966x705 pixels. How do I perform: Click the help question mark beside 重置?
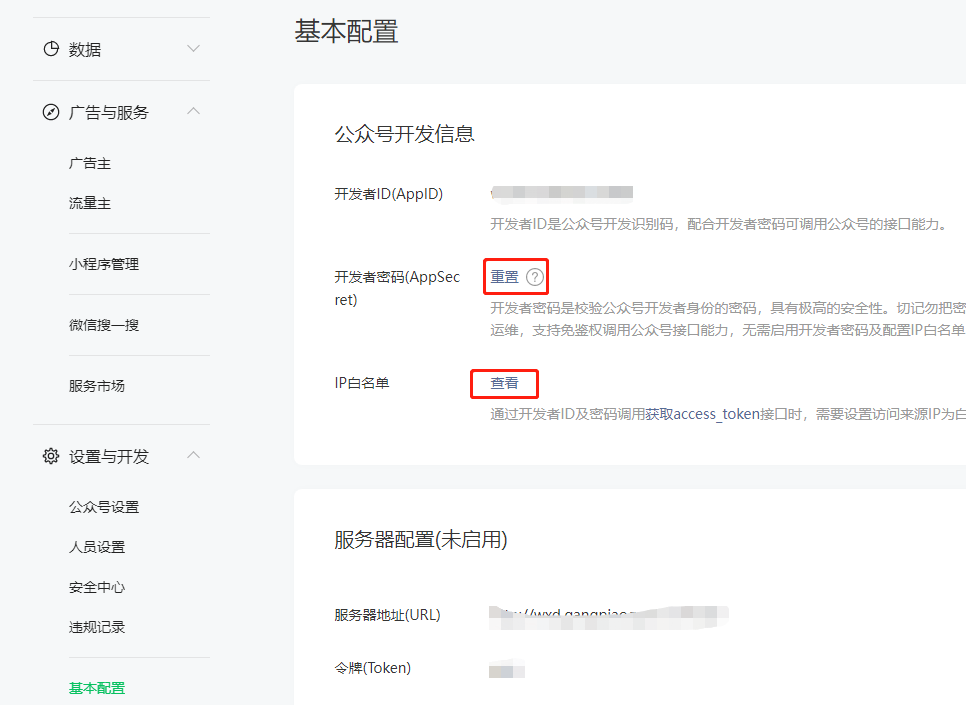coord(535,277)
